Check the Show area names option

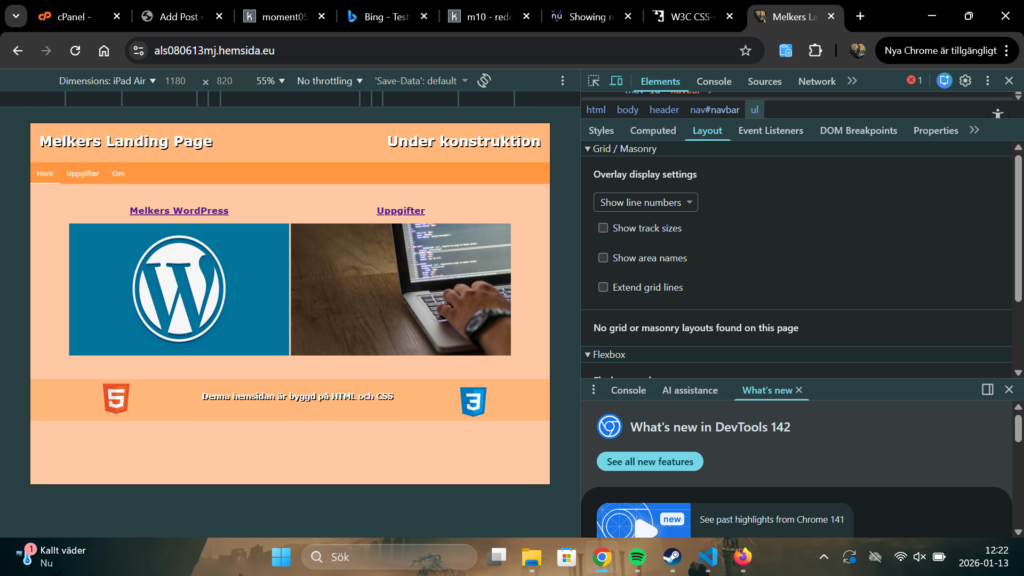[x=603, y=258]
